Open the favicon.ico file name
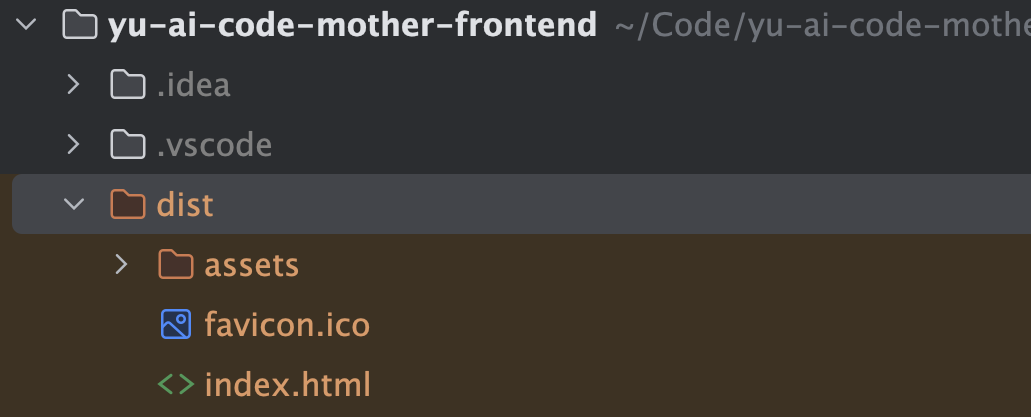1032x418 pixels. coord(287,325)
